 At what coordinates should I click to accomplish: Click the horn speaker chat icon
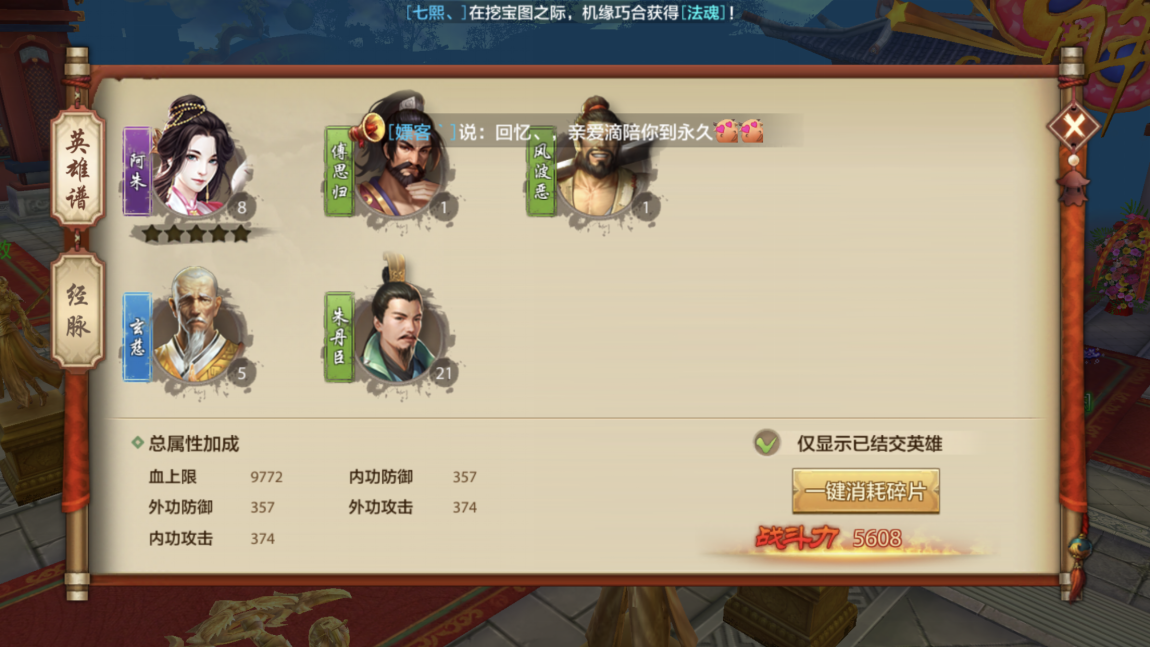coord(371,128)
